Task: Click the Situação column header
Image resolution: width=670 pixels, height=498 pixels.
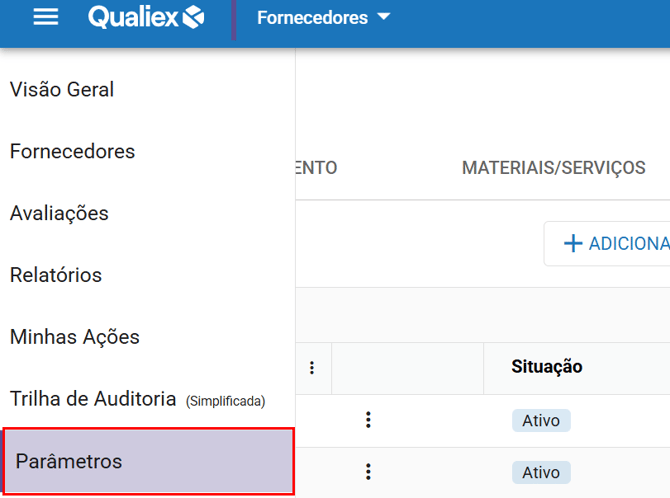Action: pyautogui.click(x=546, y=367)
